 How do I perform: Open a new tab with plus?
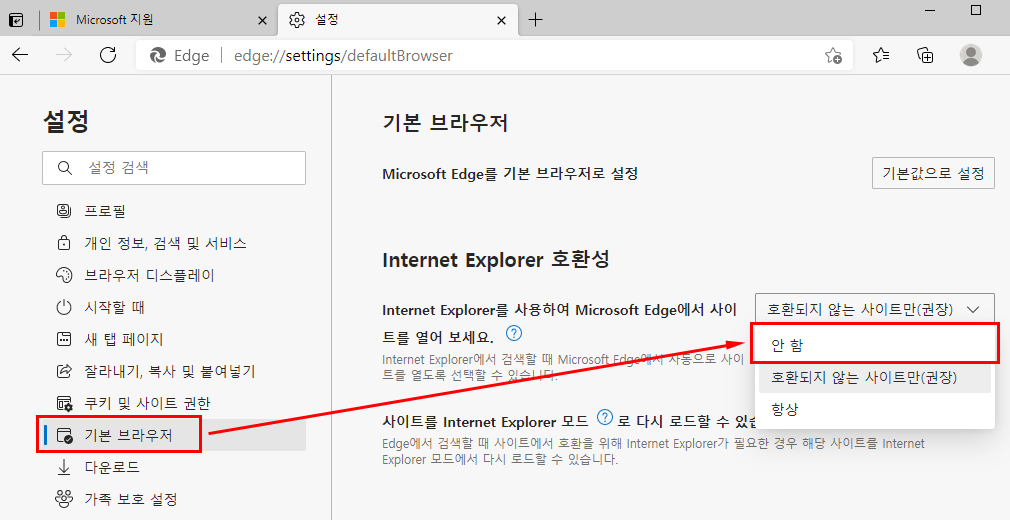[x=535, y=20]
